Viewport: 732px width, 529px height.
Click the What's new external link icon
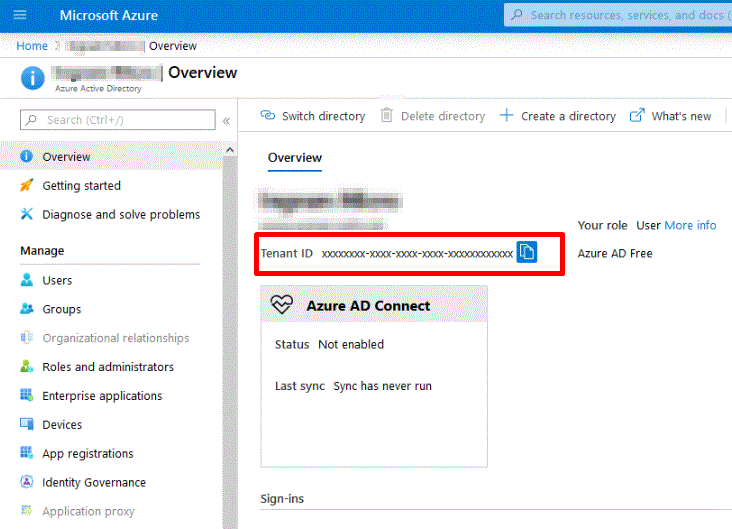click(637, 115)
